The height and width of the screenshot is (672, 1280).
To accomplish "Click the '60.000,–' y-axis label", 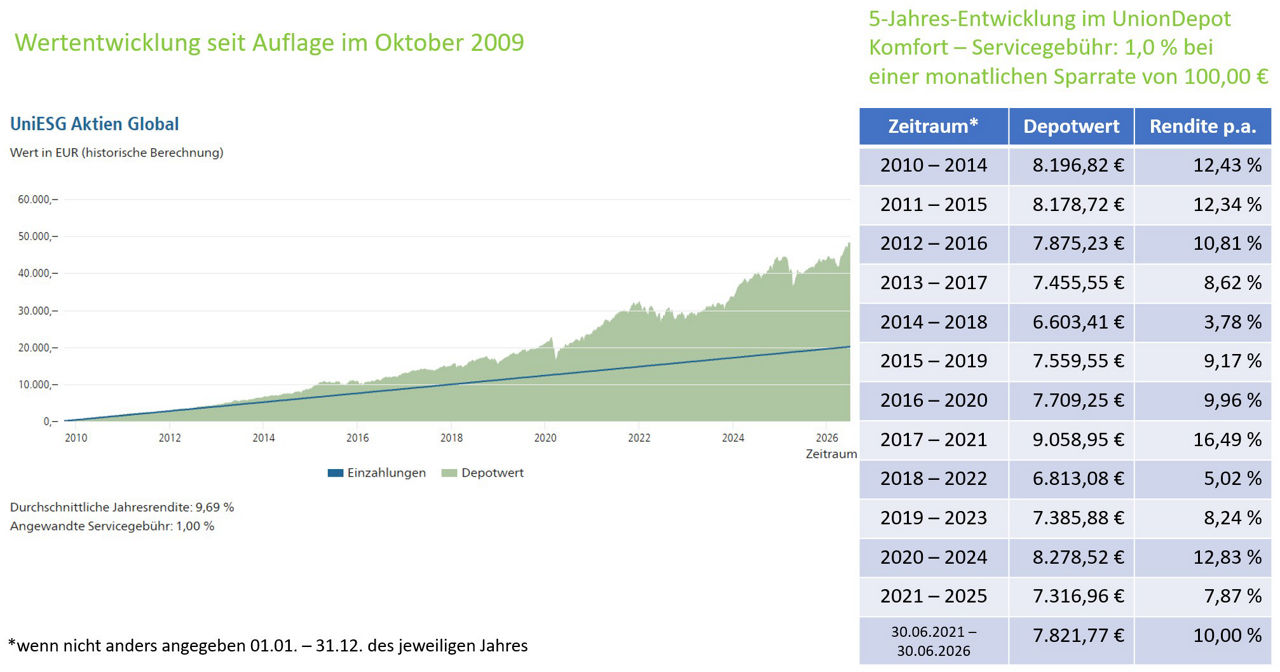I will [x=36, y=200].
